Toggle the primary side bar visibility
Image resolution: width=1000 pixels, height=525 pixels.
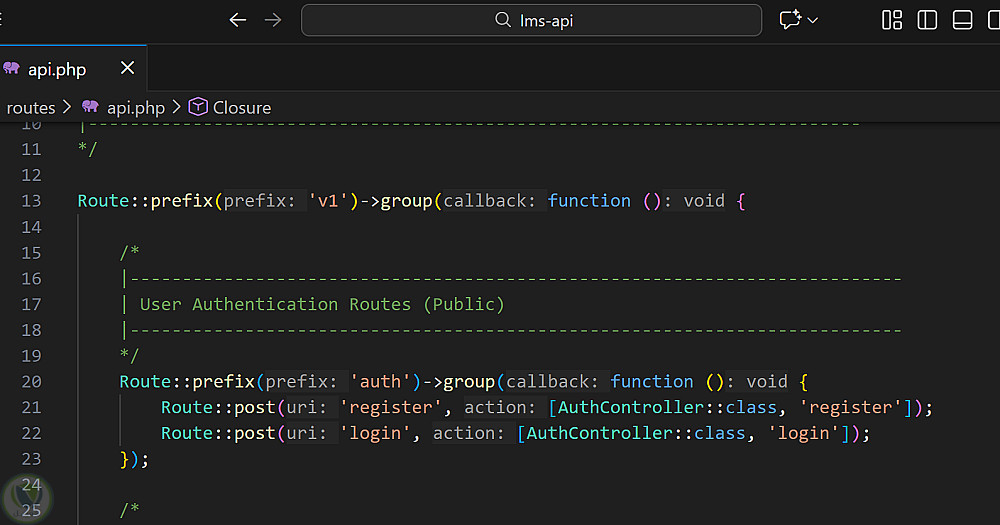pos(927,20)
